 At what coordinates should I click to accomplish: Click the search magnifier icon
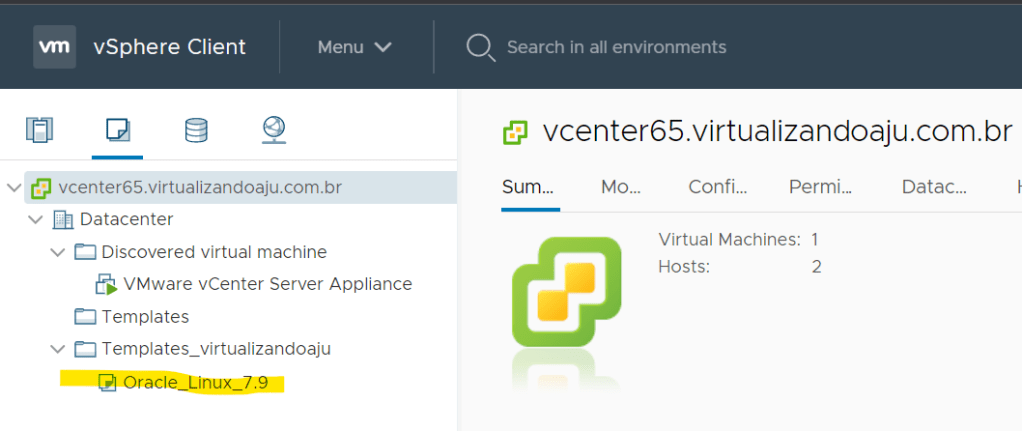point(480,47)
